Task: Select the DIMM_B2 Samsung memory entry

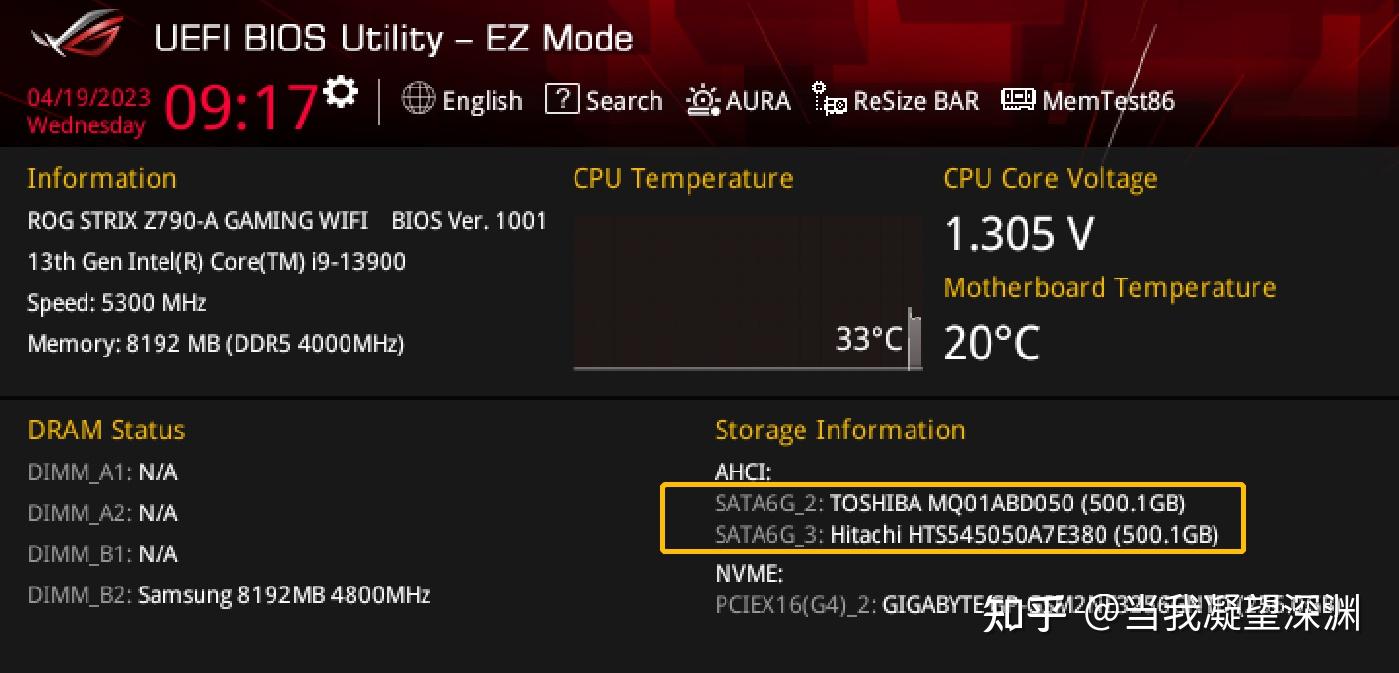Action: point(229,595)
